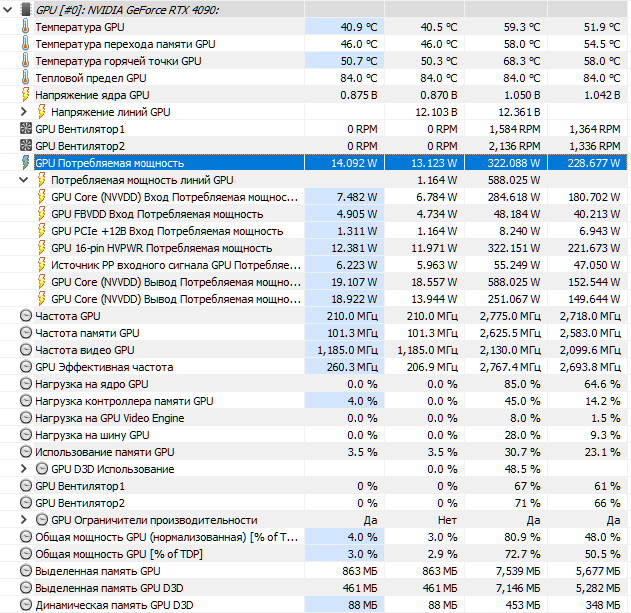
Task: Click lightning icon of GPU PCIe +12В row
Action: 41,231
